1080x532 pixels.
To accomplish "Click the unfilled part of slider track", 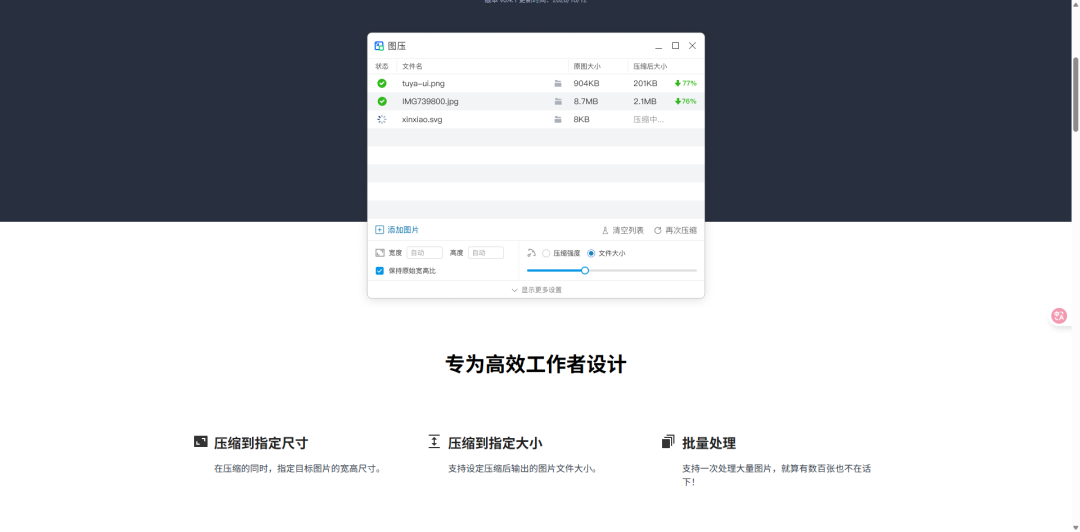I will pyautogui.click(x=643, y=270).
